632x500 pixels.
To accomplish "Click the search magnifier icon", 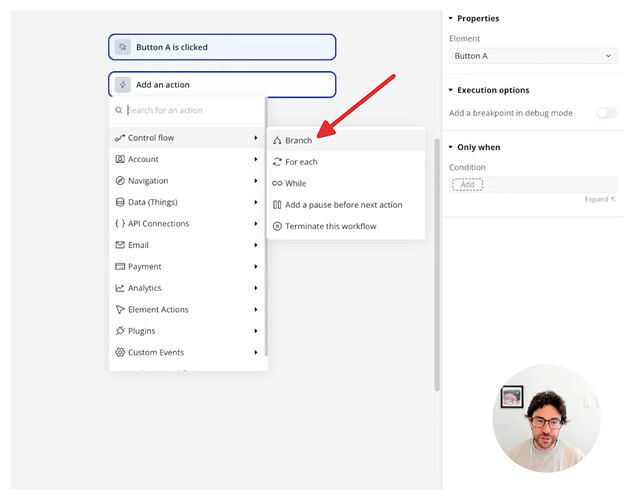I will tap(118, 110).
